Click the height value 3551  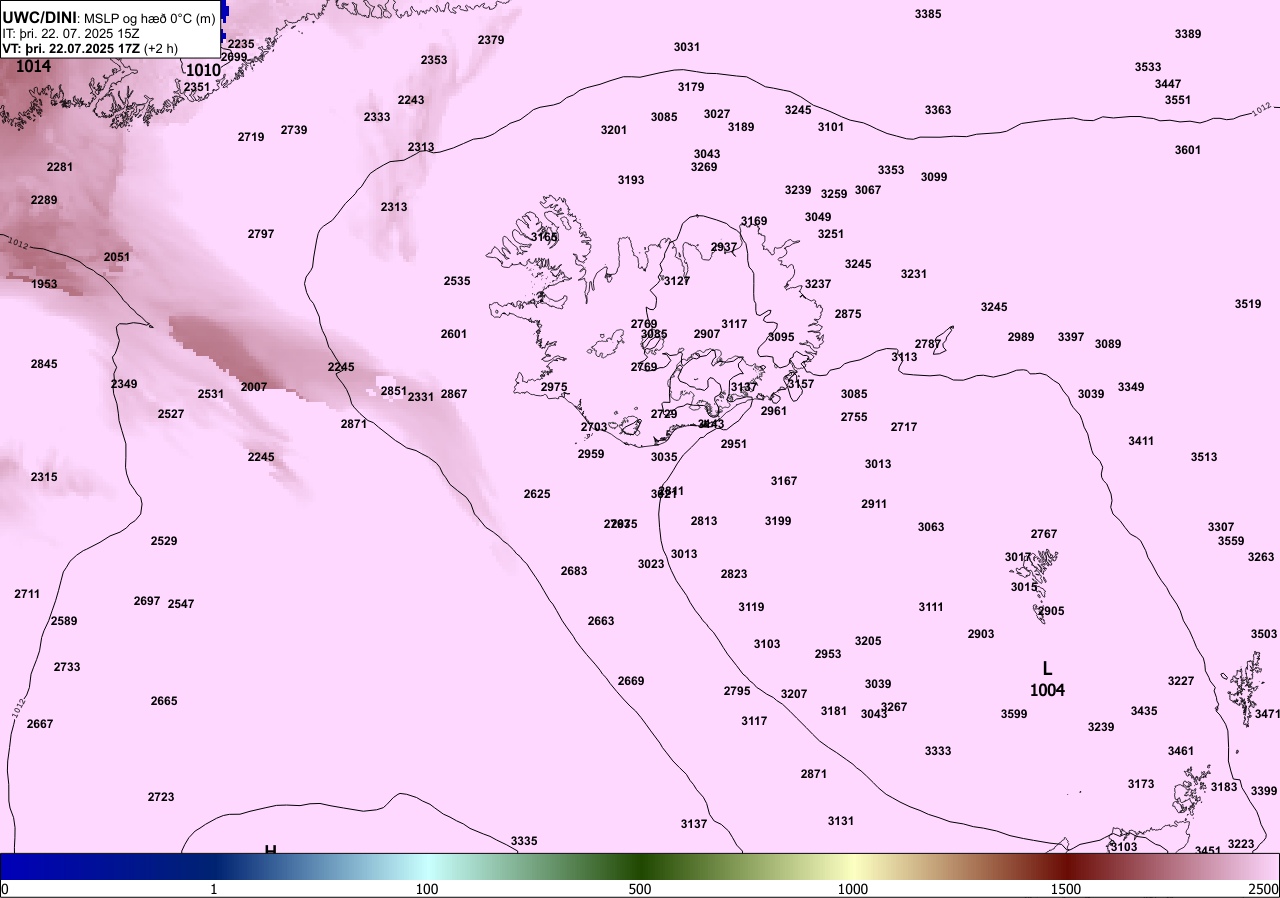[x=1178, y=100]
